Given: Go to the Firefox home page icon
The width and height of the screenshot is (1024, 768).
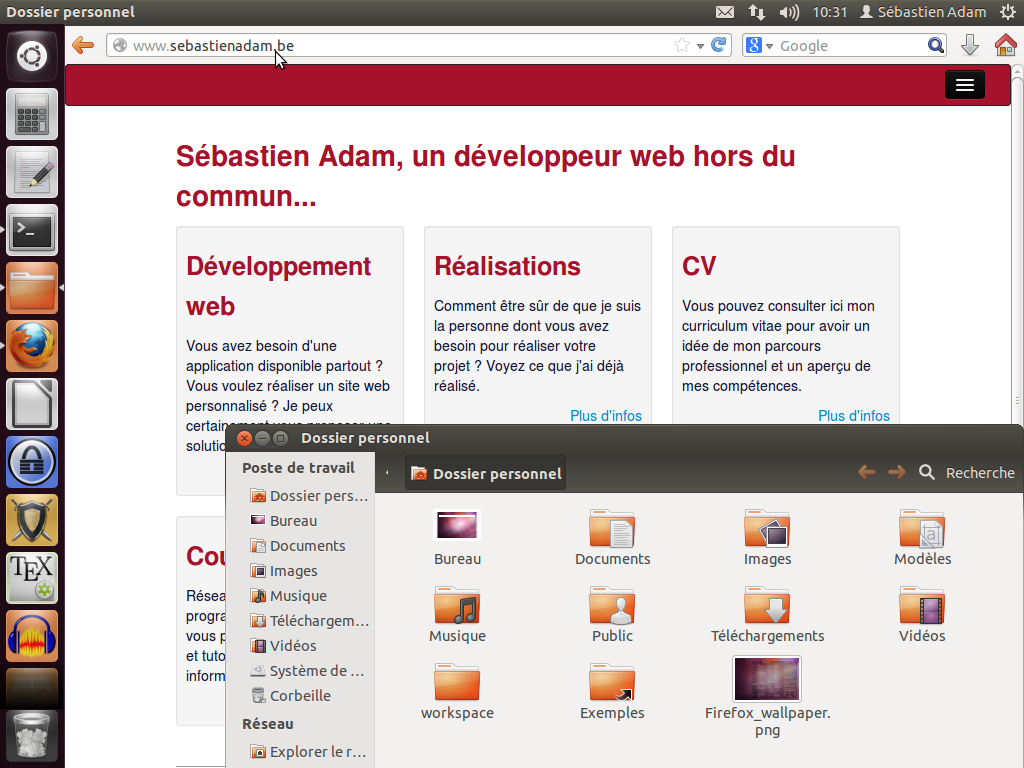Looking at the screenshot, I should [1005, 45].
